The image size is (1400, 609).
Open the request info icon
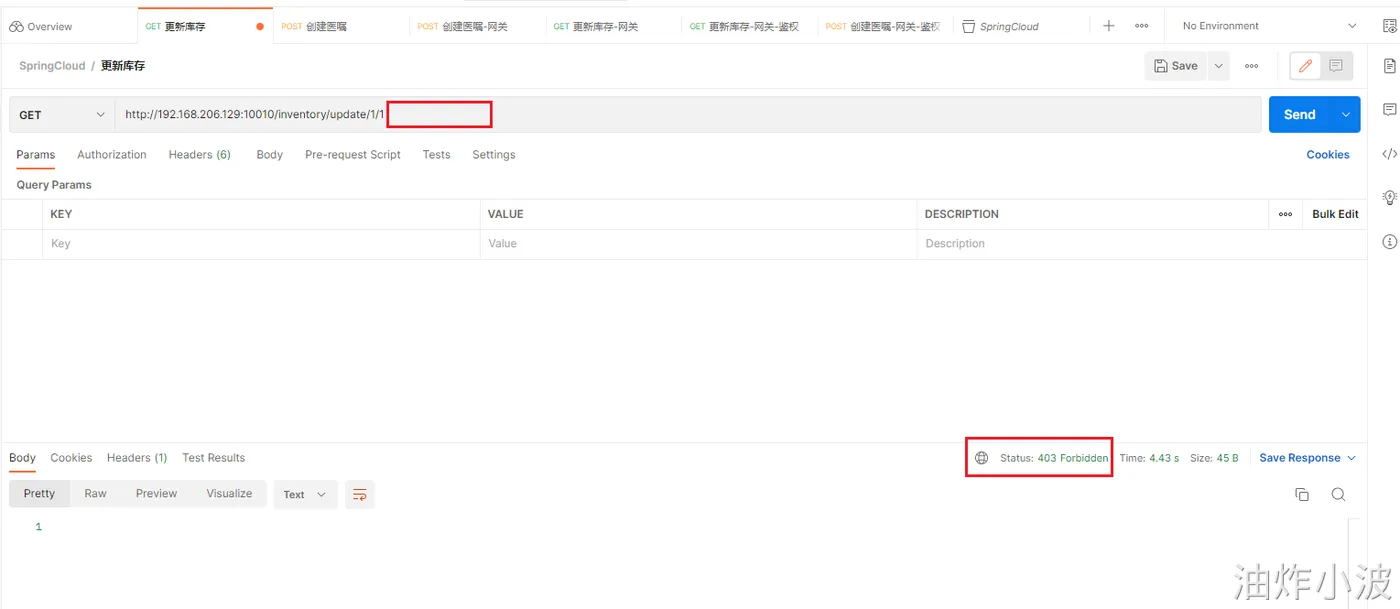[1389, 242]
